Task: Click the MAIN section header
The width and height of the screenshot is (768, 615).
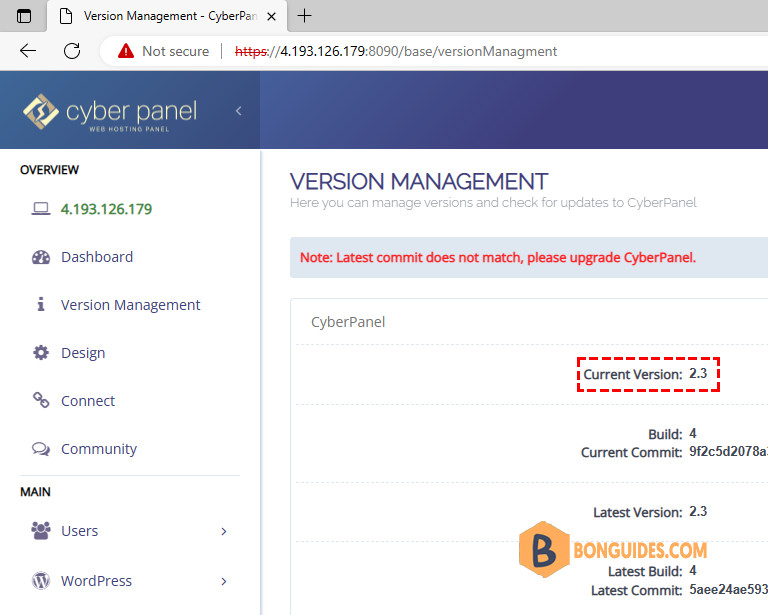Action: point(35,492)
